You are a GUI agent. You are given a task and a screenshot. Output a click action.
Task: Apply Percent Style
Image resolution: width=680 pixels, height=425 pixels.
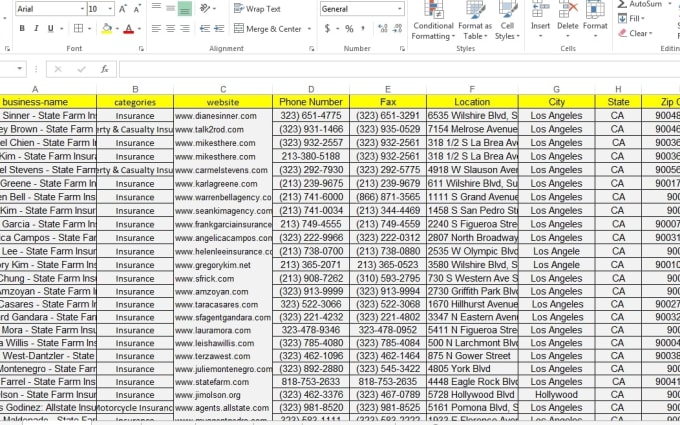[349, 29]
